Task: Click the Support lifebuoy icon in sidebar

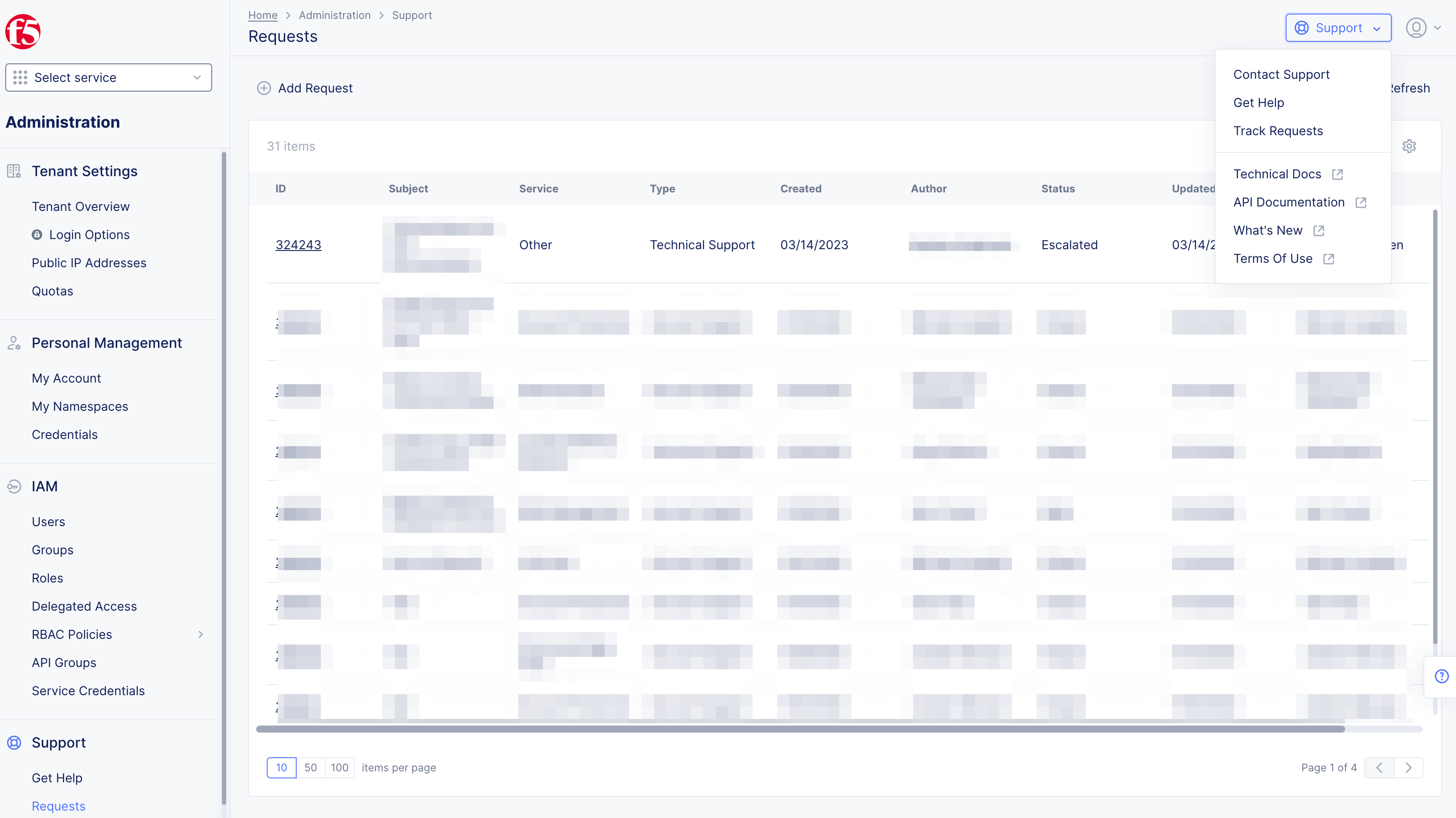Action: (x=14, y=742)
